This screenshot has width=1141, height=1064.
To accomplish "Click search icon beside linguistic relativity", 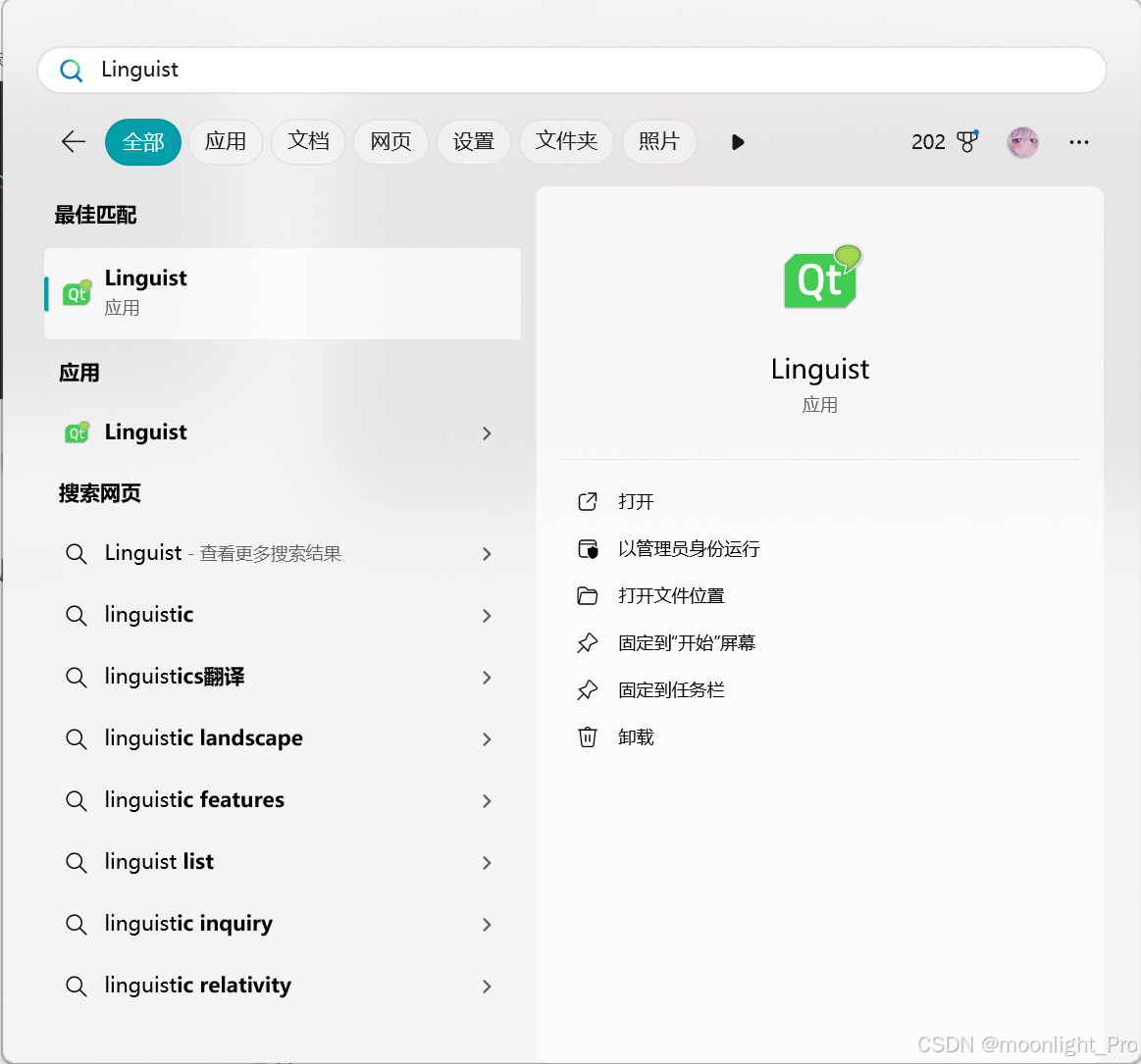I will click(x=77, y=987).
